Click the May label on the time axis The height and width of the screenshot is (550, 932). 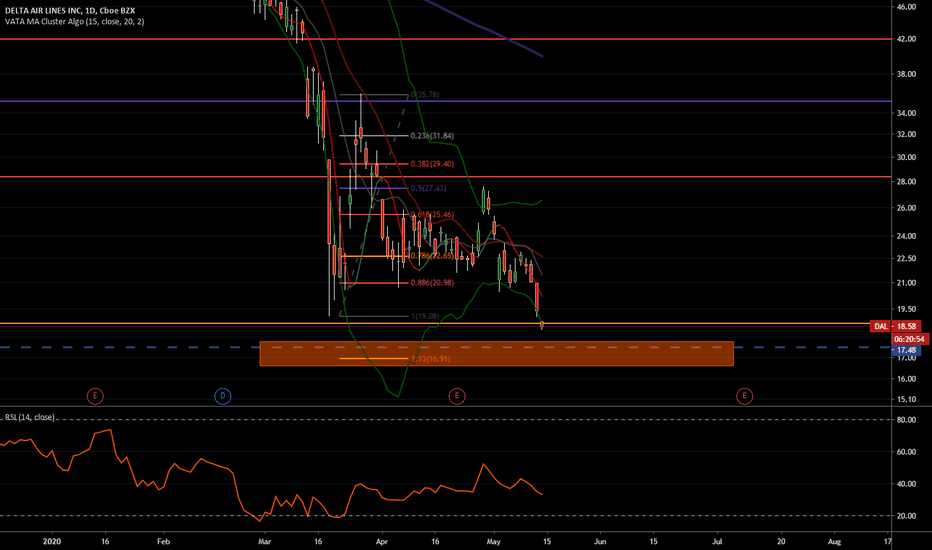coord(493,542)
